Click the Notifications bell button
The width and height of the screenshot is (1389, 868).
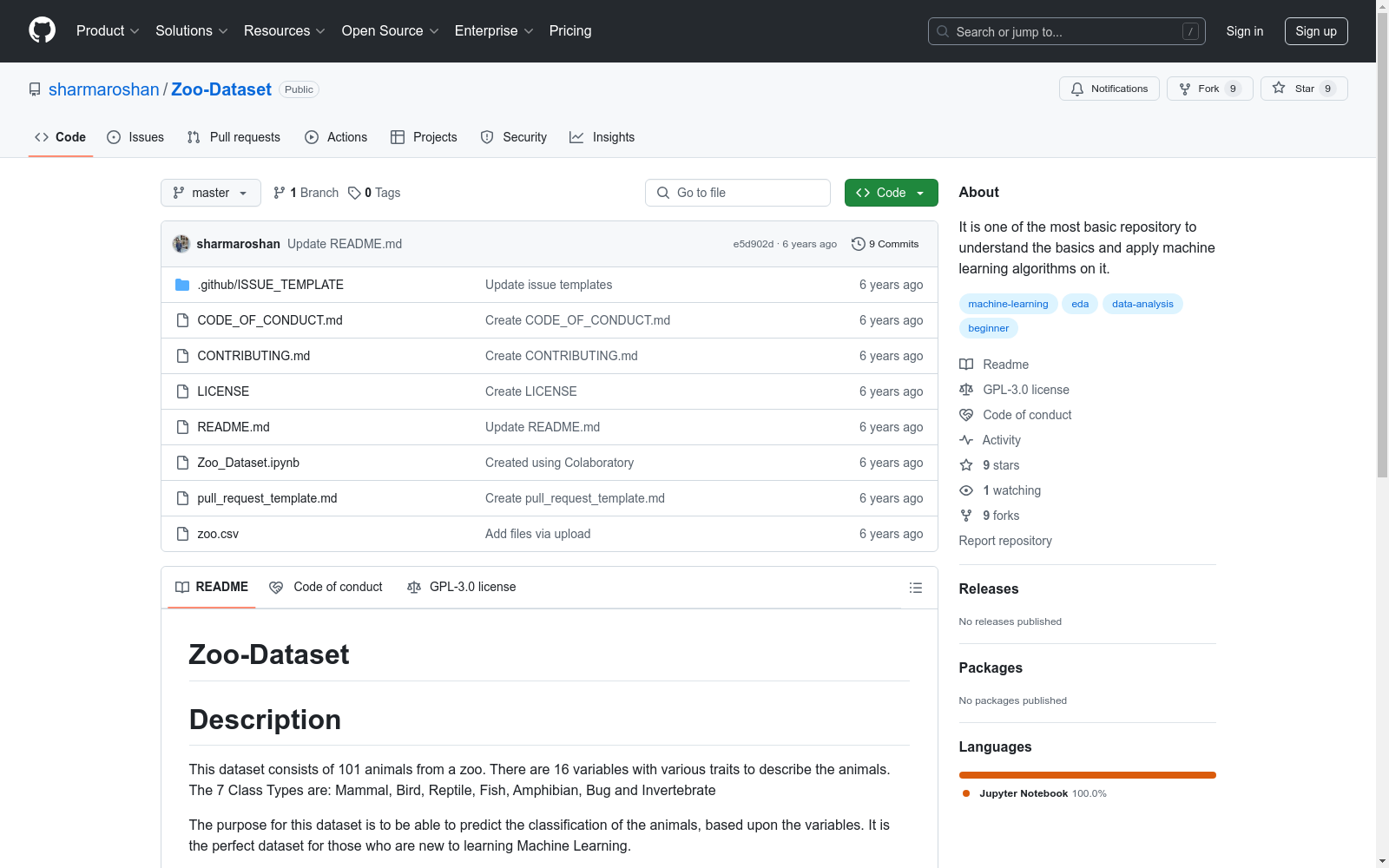pyautogui.click(x=1109, y=89)
